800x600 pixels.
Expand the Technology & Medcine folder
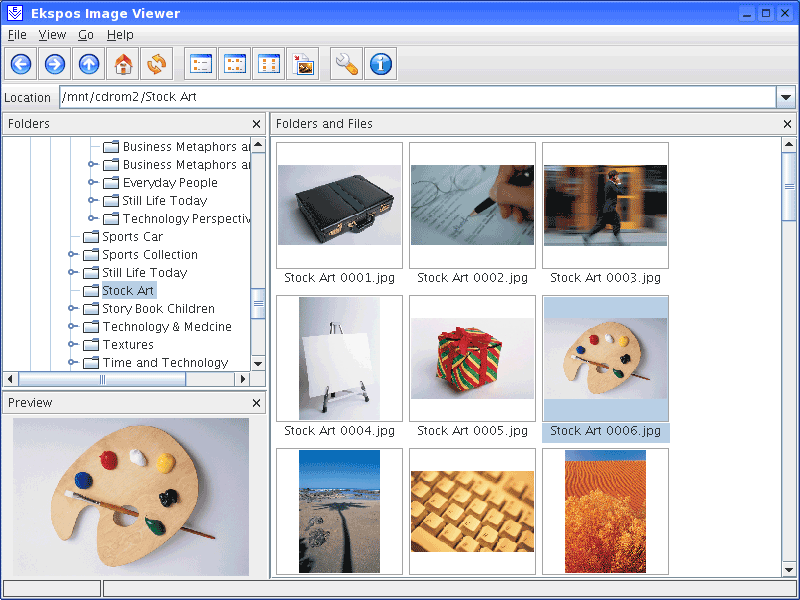click(73, 327)
